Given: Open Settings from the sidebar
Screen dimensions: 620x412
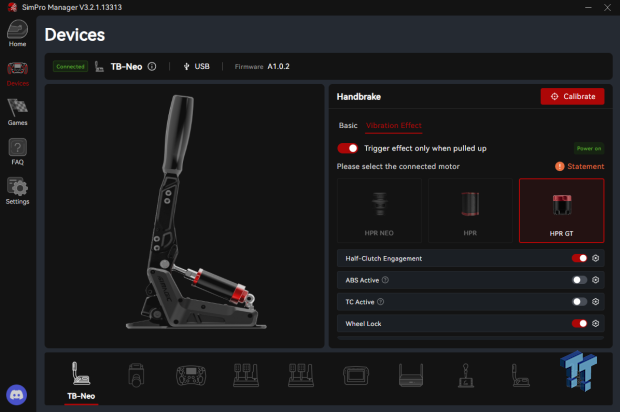Looking at the screenshot, I should tap(17, 191).
